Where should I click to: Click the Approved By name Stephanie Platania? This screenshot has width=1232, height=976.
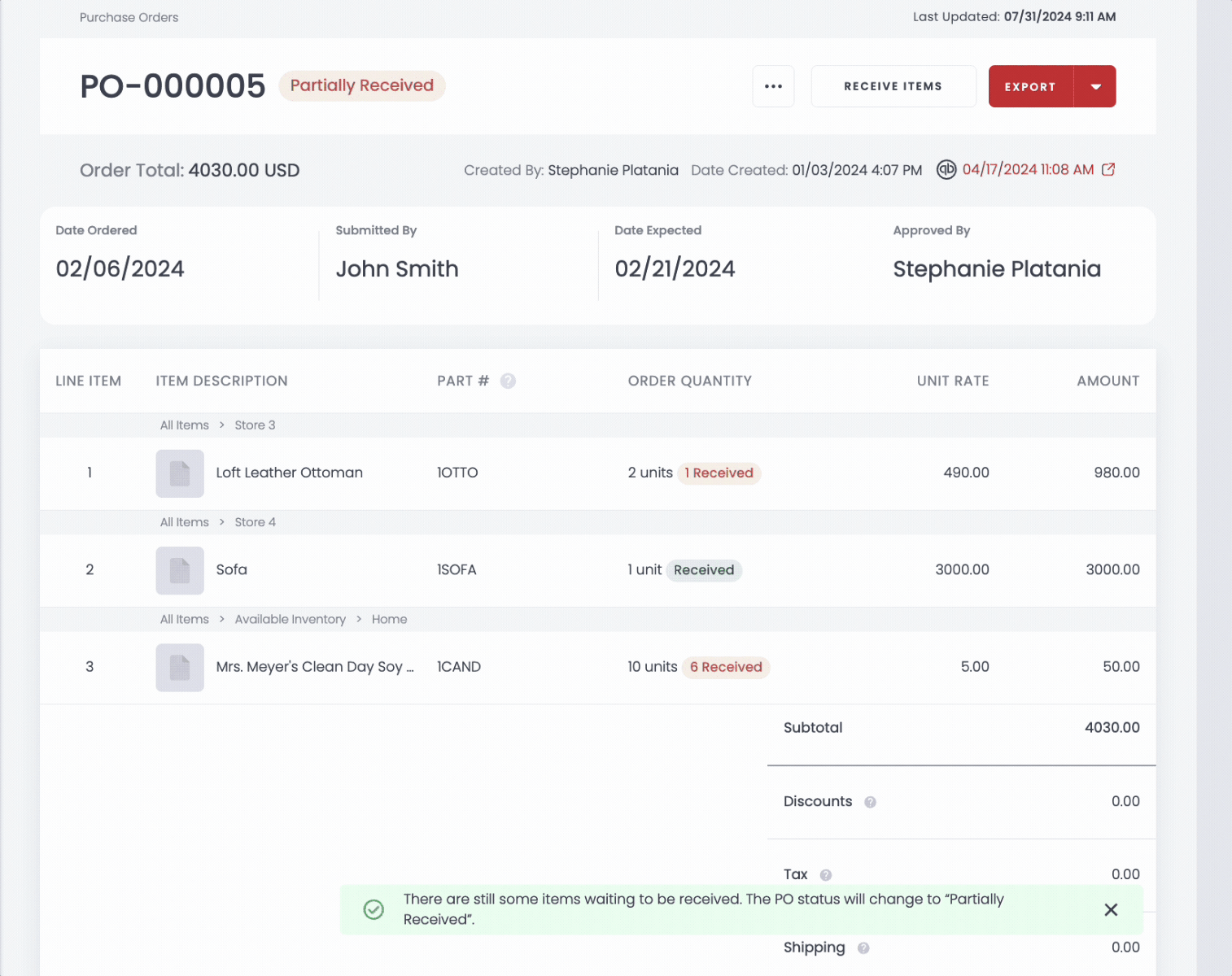point(997,269)
